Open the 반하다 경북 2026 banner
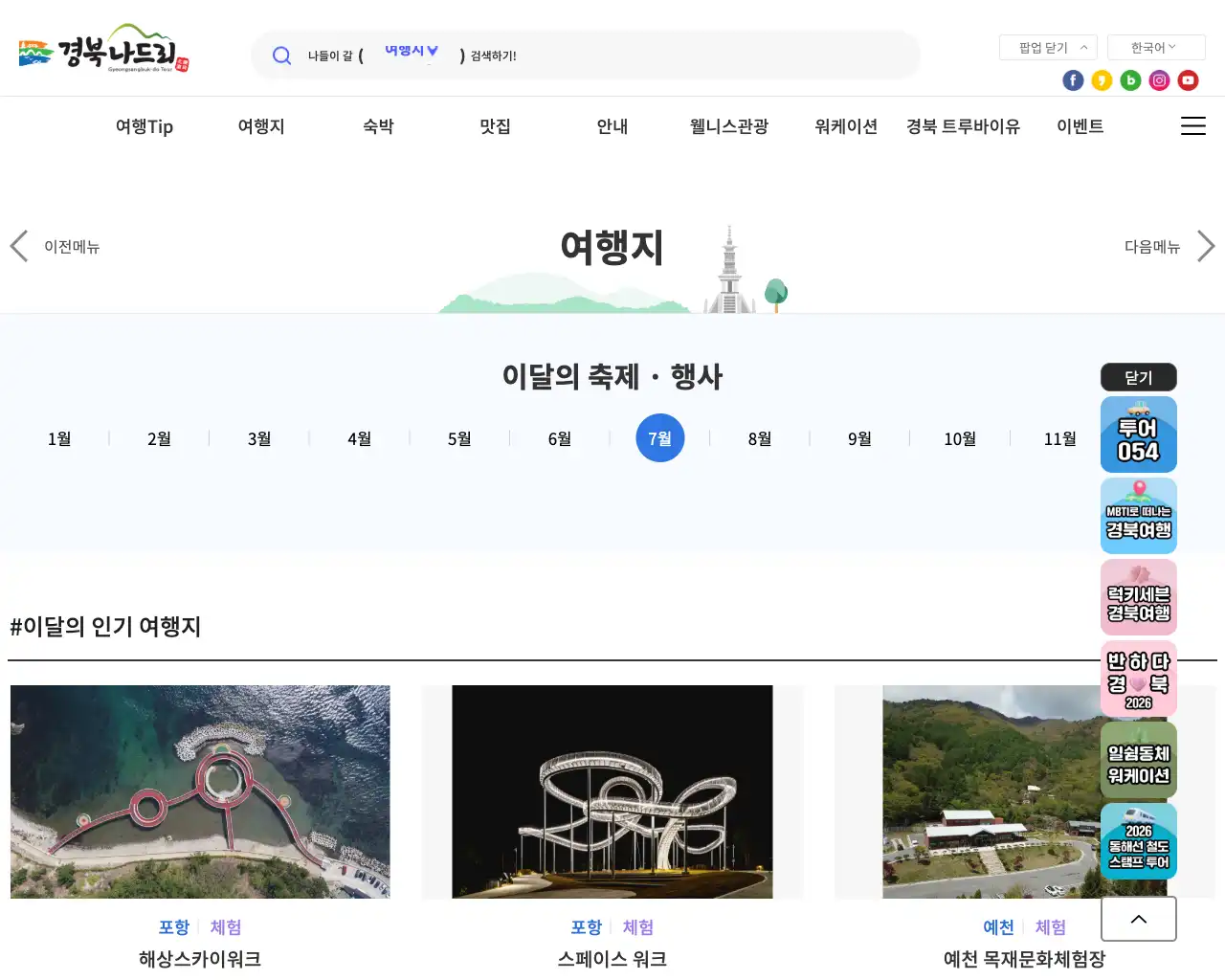 click(1139, 679)
